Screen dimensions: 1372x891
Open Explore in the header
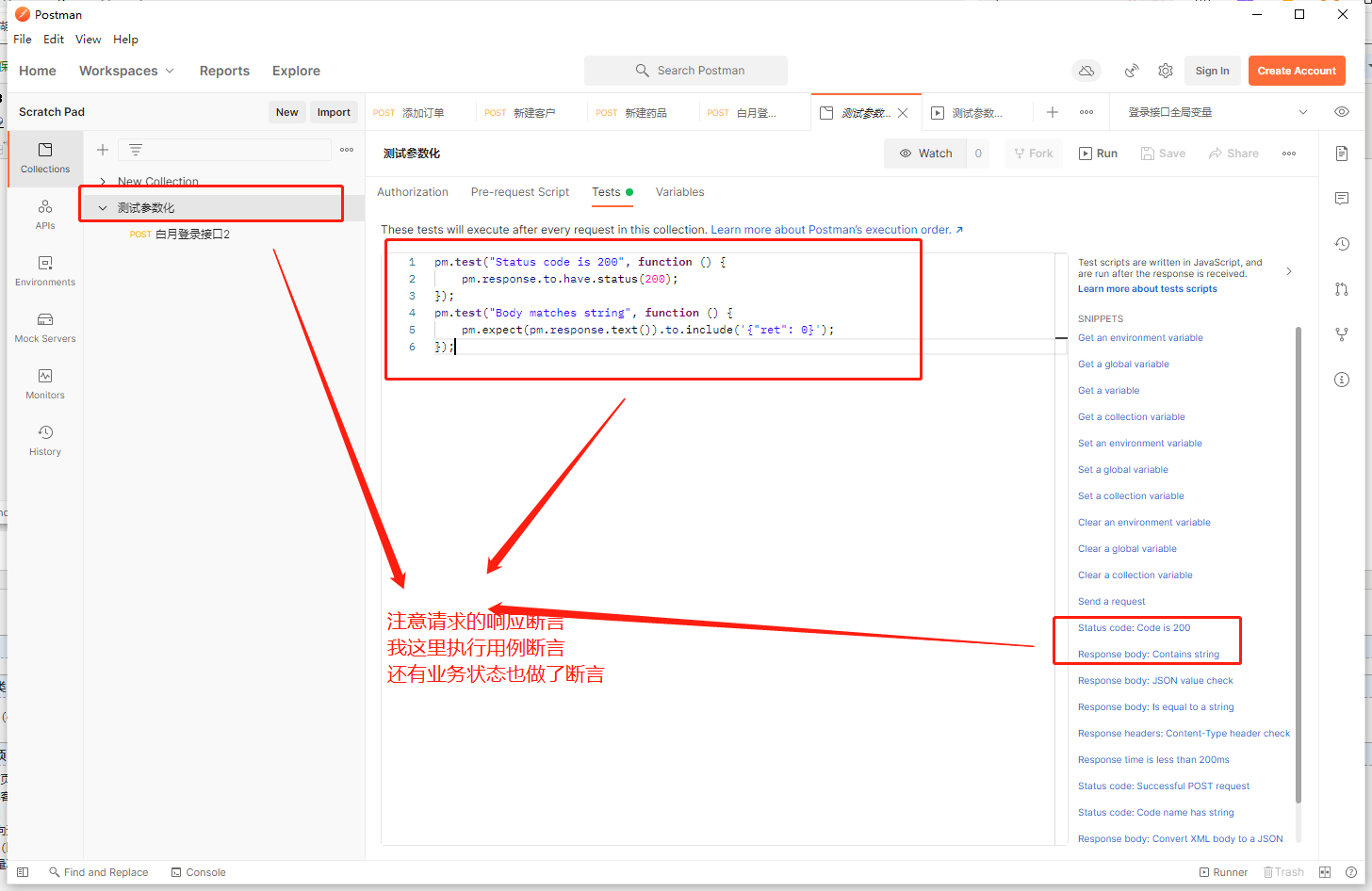click(296, 71)
